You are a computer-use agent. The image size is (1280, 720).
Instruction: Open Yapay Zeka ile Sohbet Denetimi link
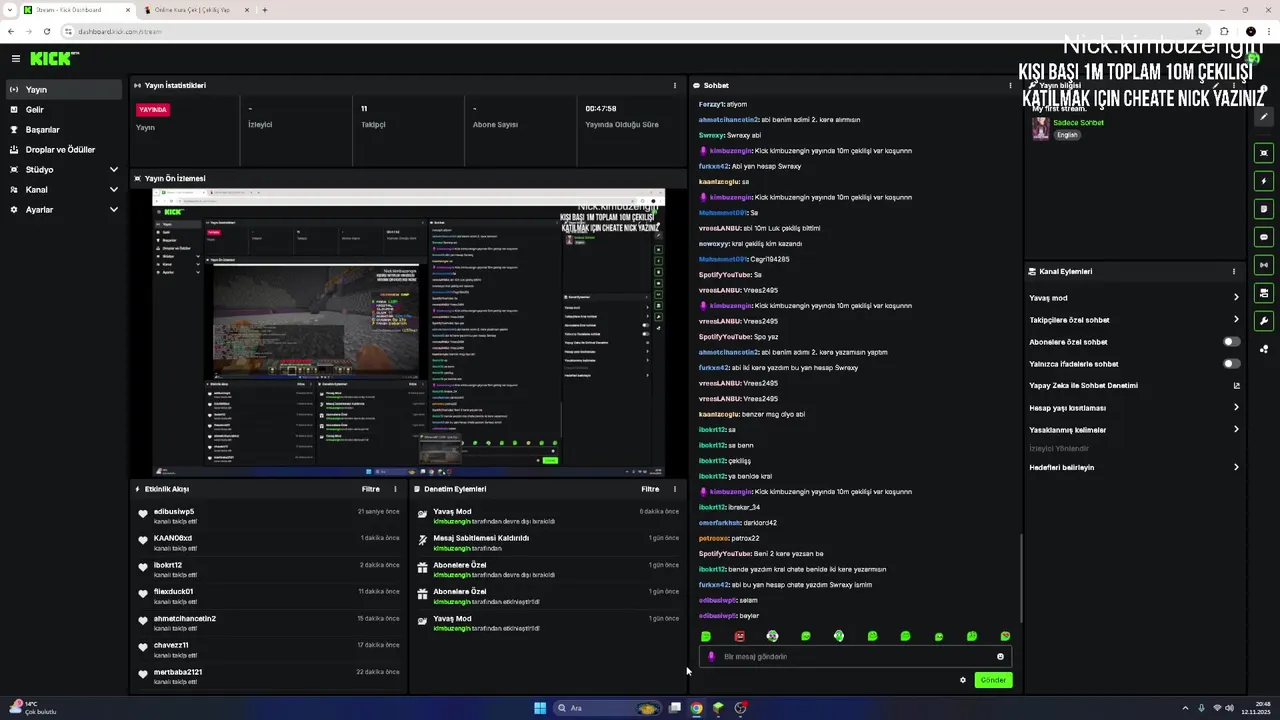(1134, 386)
